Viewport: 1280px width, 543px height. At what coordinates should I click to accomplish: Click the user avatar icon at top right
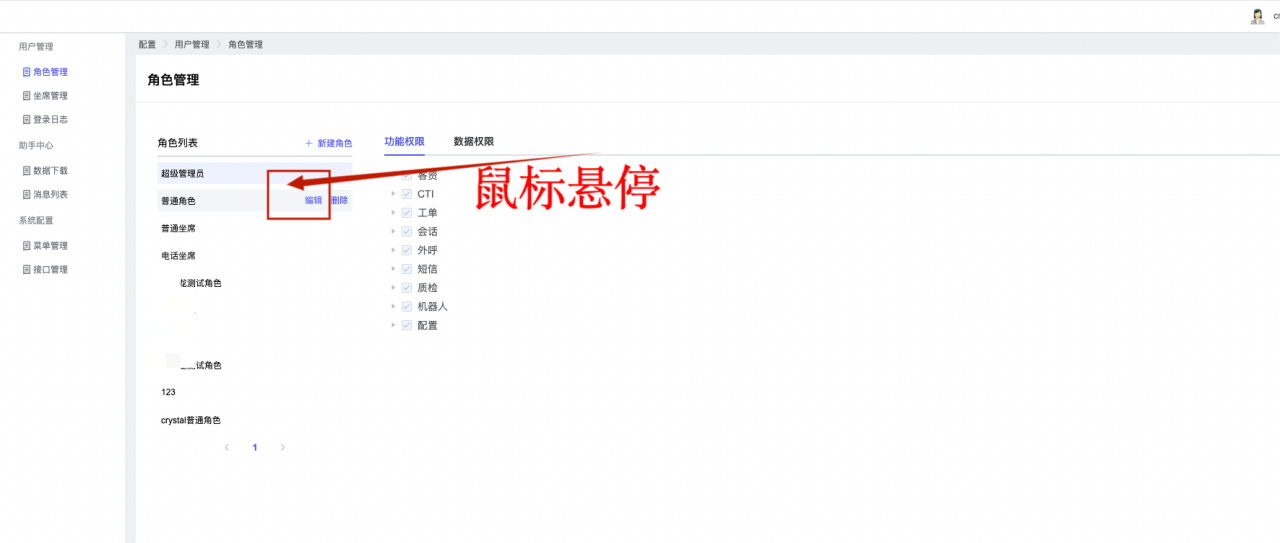pos(1258,16)
